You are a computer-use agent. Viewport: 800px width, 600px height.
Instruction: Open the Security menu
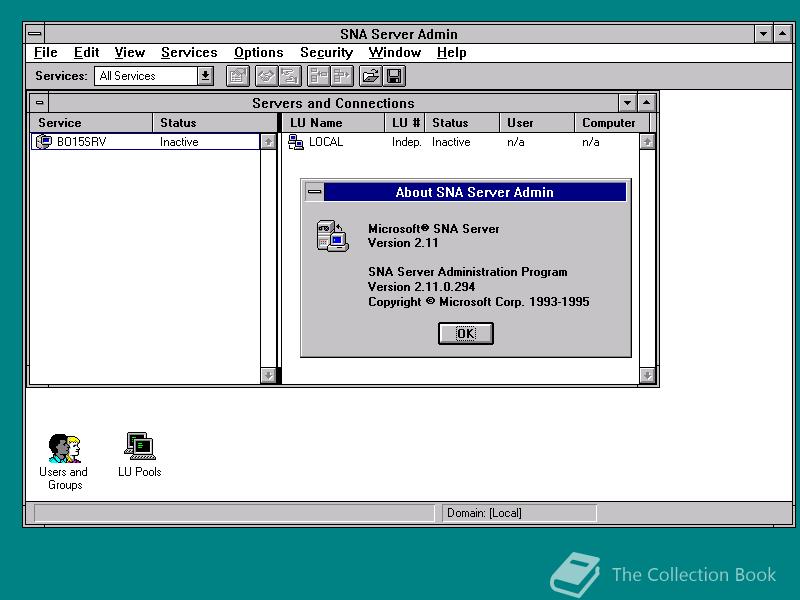327,53
